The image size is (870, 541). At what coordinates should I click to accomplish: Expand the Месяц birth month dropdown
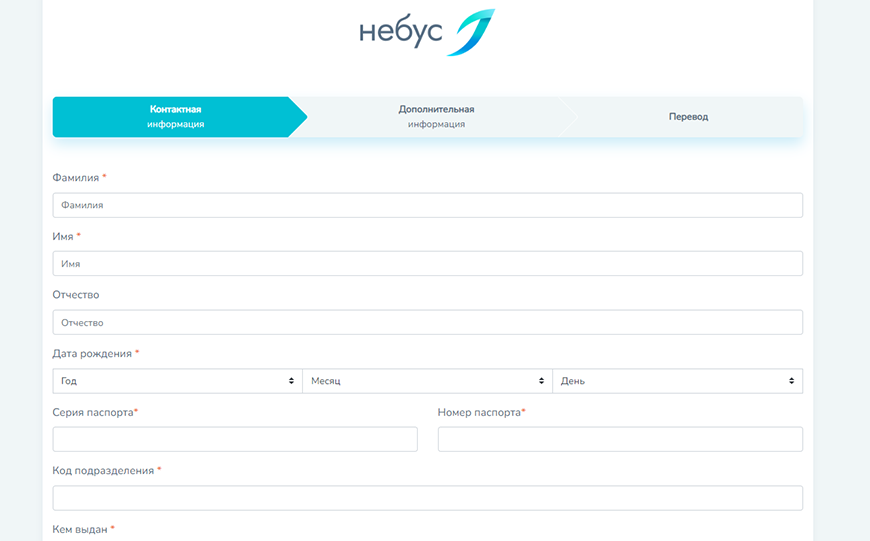pyautogui.click(x=427, y=381)
